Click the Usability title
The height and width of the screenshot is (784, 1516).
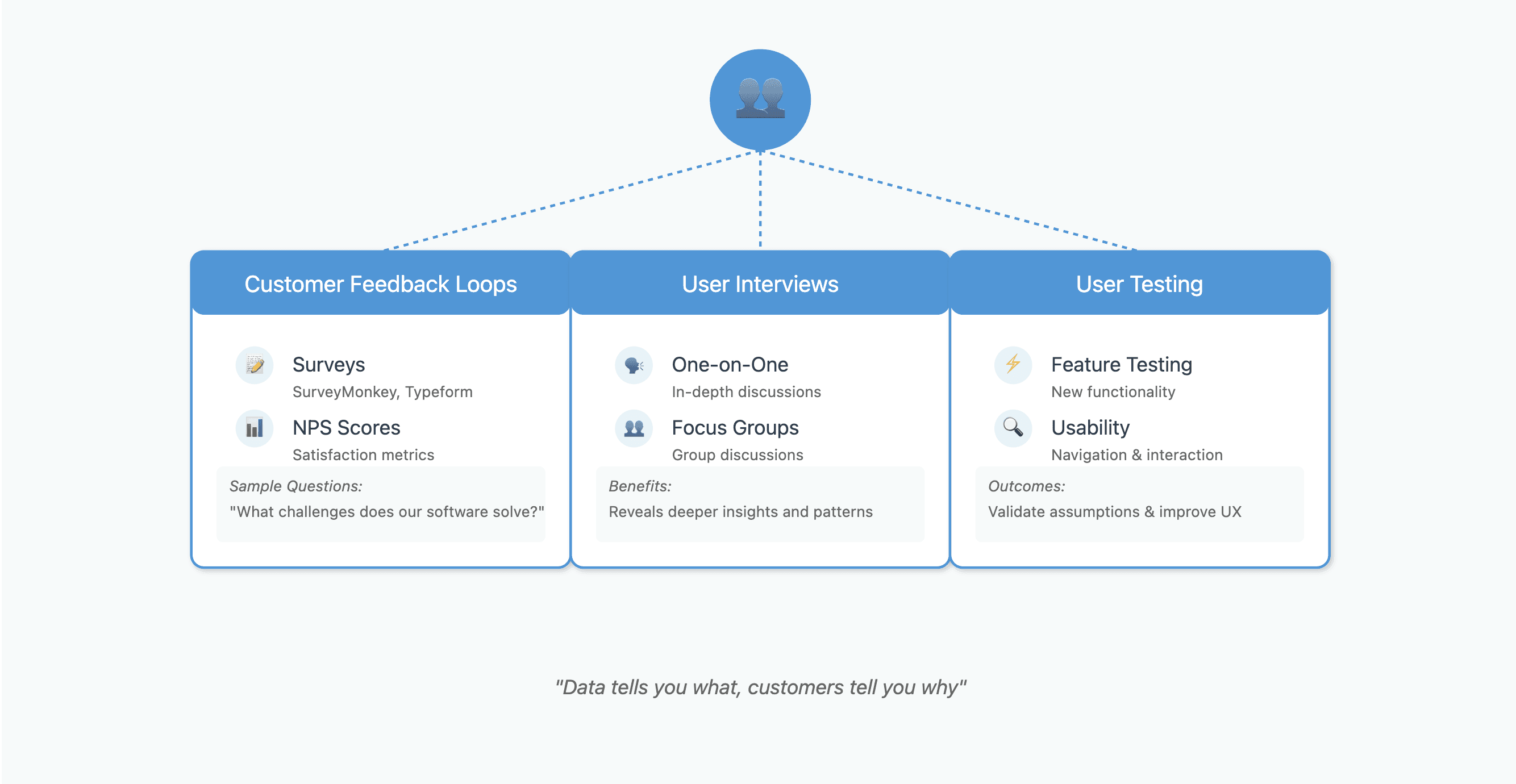[x=1090, y=427]
